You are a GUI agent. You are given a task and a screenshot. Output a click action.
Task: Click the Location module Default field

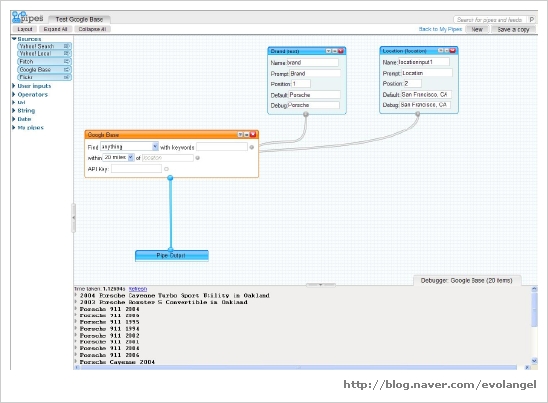(426, 94)
